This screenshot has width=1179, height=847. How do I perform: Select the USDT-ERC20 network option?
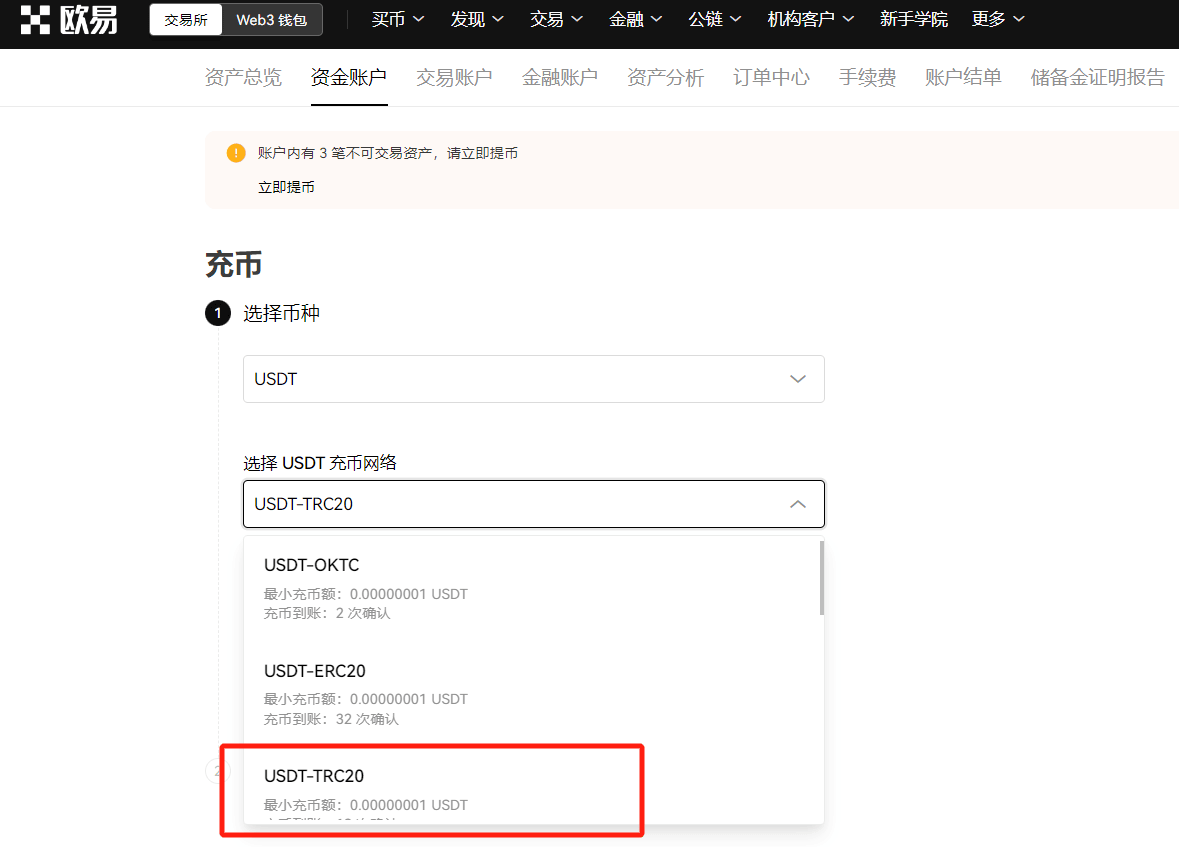click(x=533, y=693)
